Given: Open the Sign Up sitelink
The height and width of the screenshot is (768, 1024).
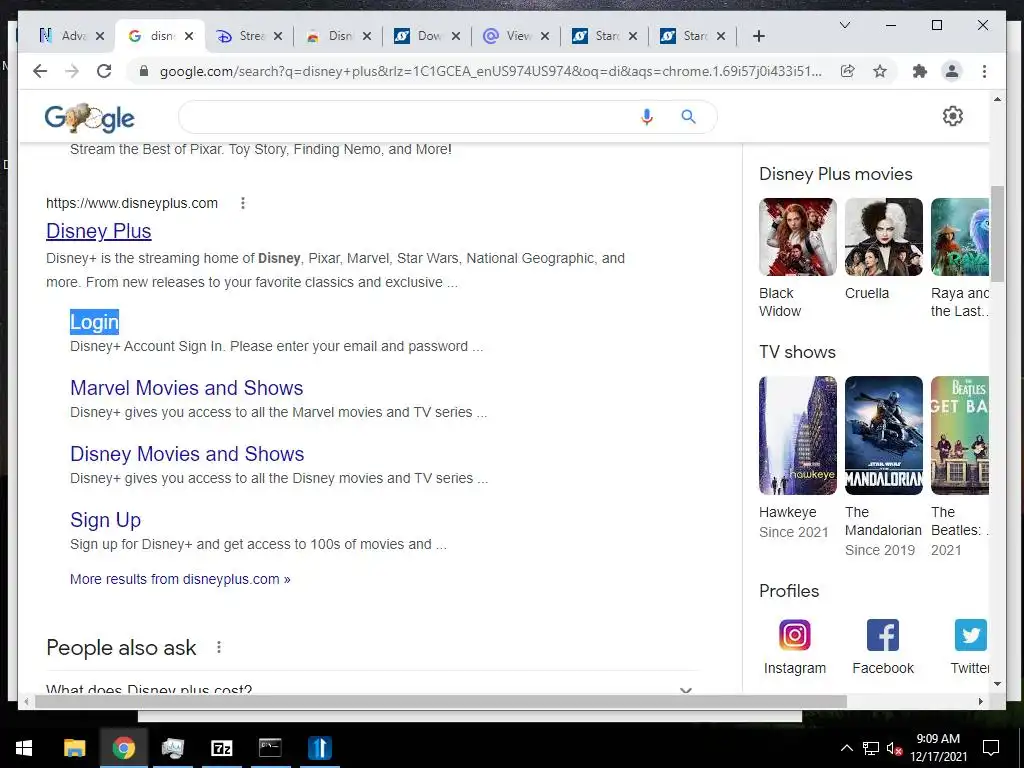Looking at the screenshot, I should pos(106,520).
